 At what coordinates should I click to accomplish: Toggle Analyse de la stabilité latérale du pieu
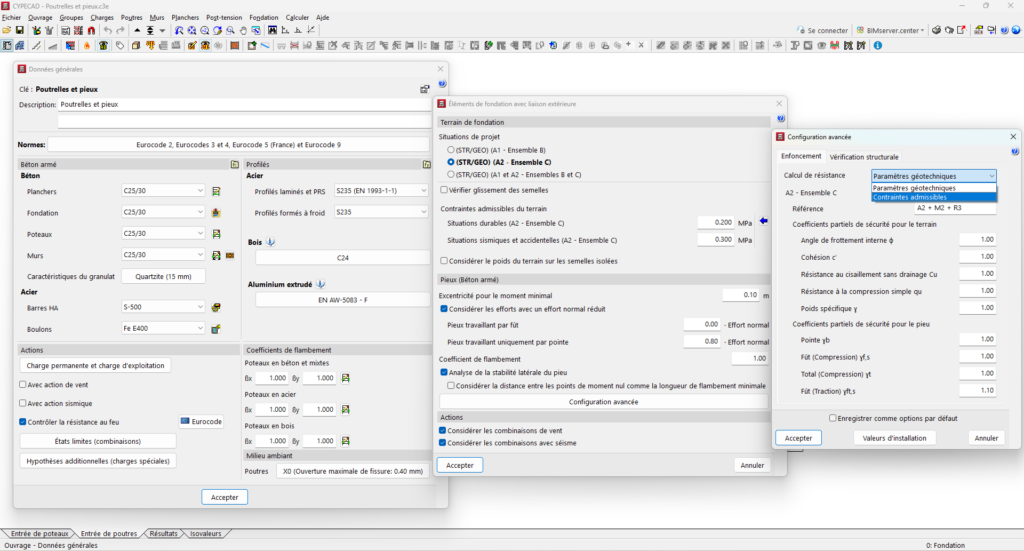pyautogui.click(x=444, y=372)
